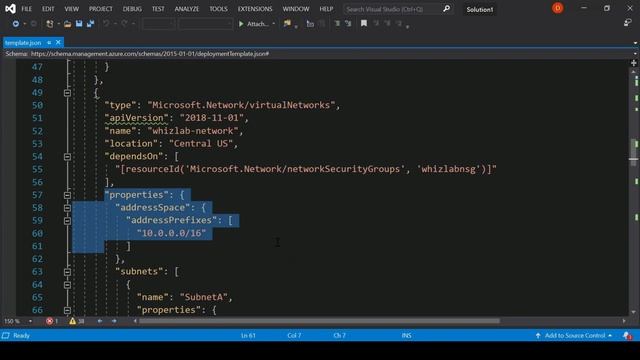Click the Save file icon
Viewport: 640px width, 360px height.
tap(79, 24)
